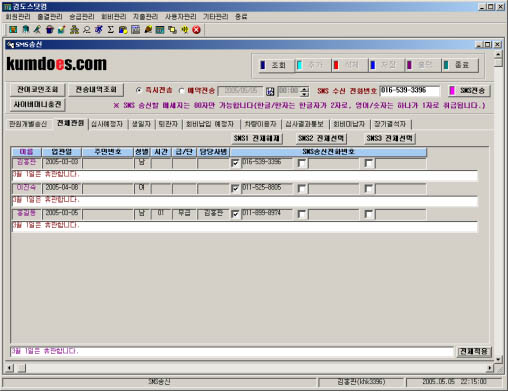Click the checkmark pencil toolbar icon
Image resolution: width=508 pixels, height=392 pixels.
point(62,30)
